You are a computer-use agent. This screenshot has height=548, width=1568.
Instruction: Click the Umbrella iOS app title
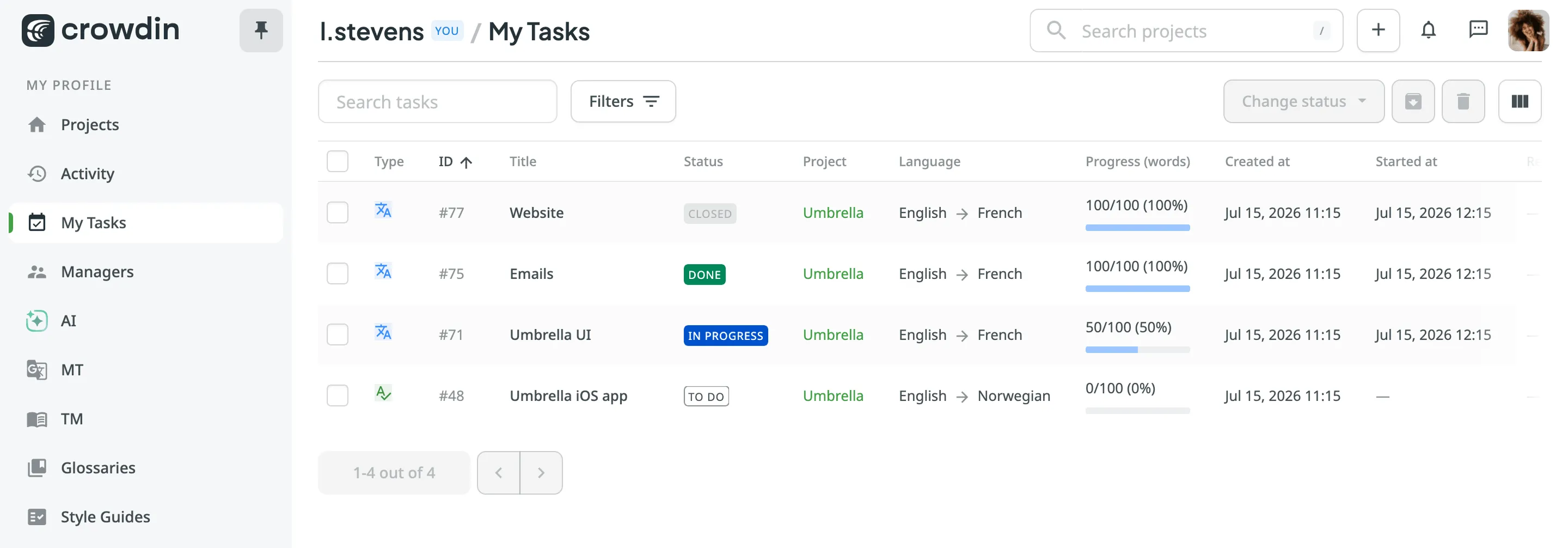pyautogui.click(x=568, y=396)
